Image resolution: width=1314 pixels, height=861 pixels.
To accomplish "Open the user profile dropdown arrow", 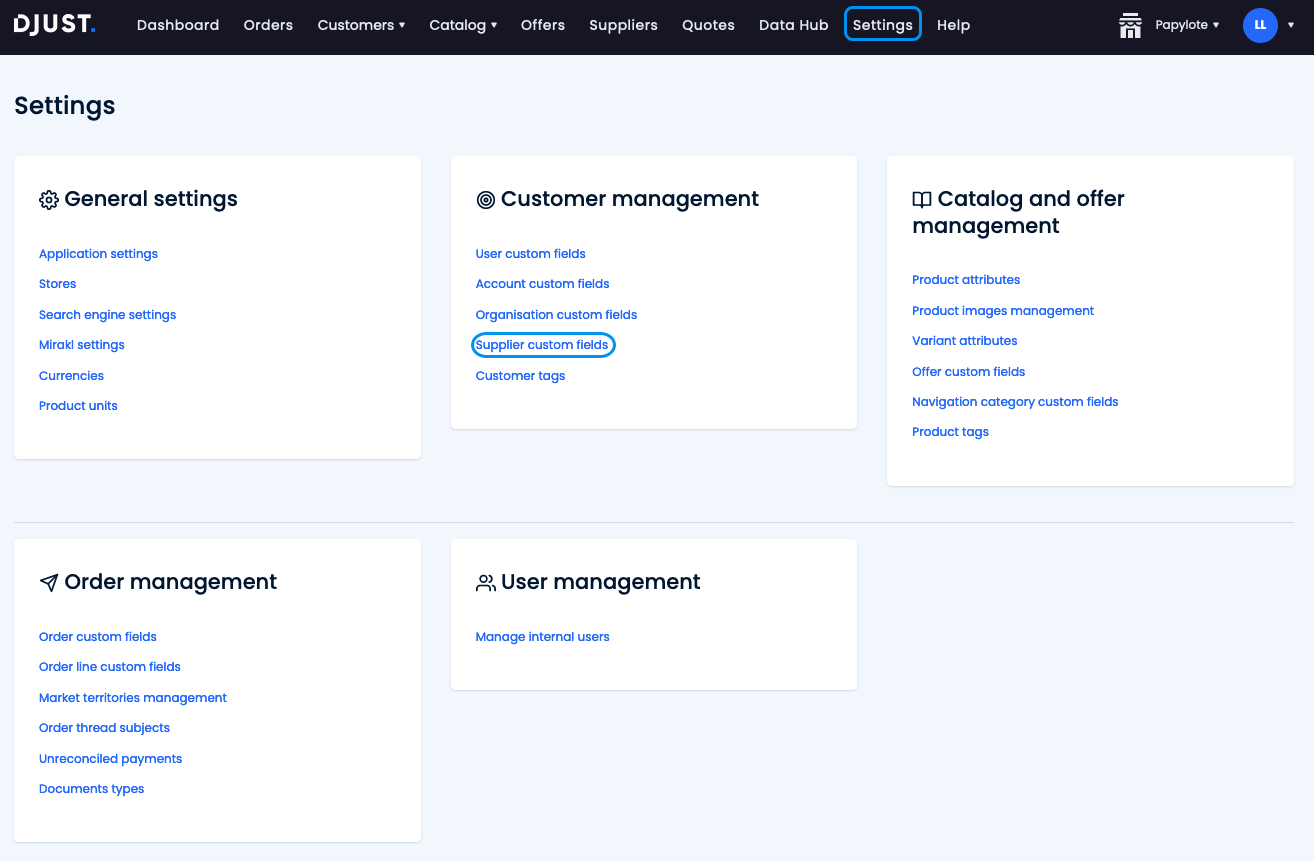I will (1291, 25).
